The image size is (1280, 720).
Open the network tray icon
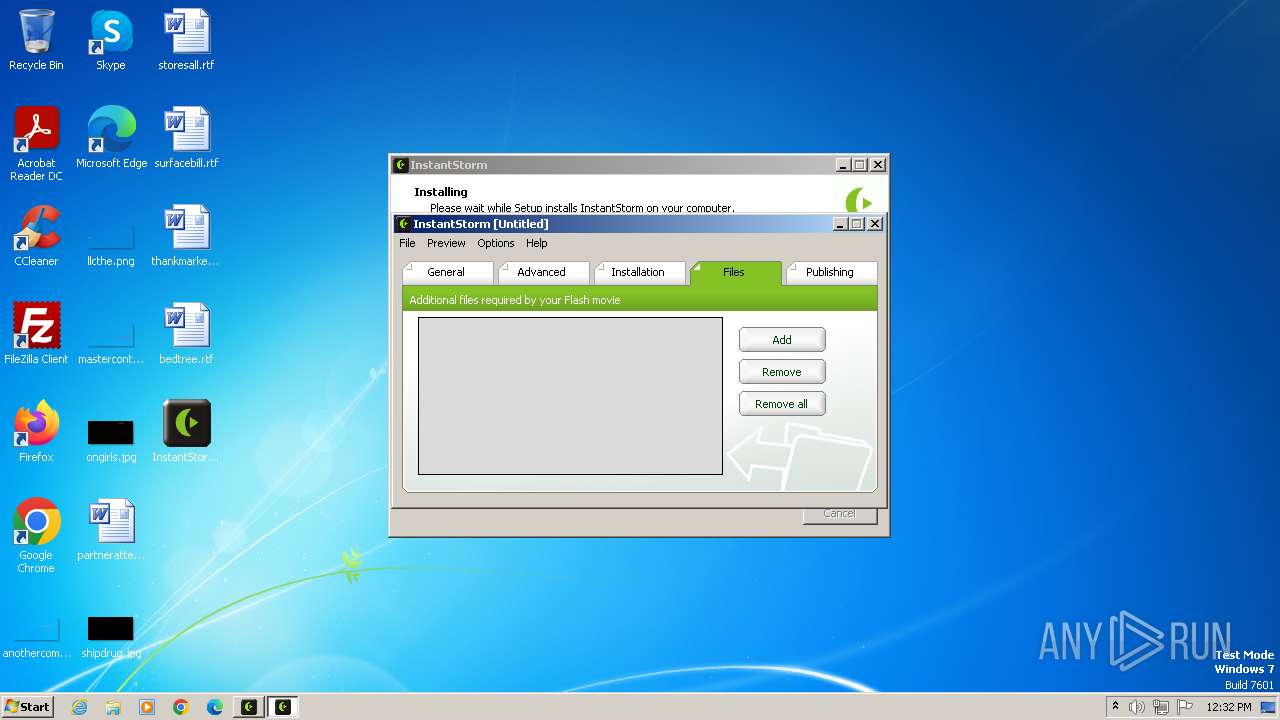[1161, 707]
